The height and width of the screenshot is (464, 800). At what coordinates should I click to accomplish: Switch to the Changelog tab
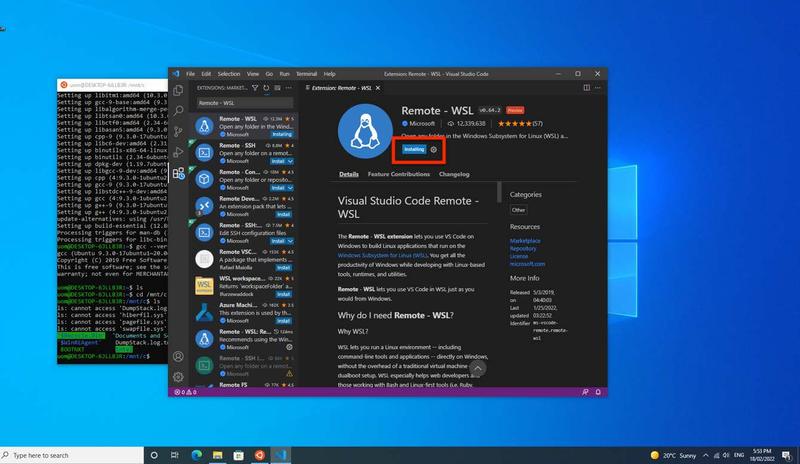click(454, 174)
